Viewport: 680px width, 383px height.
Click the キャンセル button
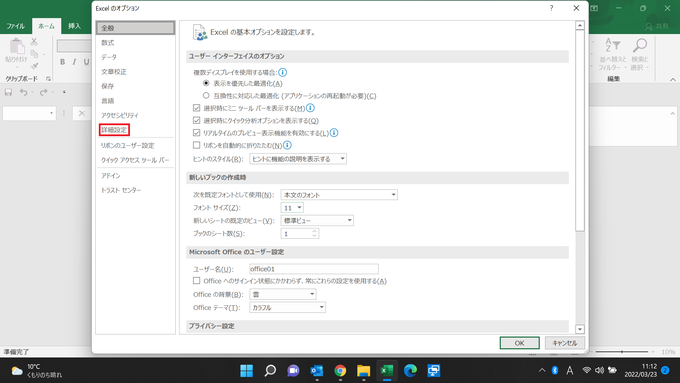pyautogui.click(x=565, y=343)
